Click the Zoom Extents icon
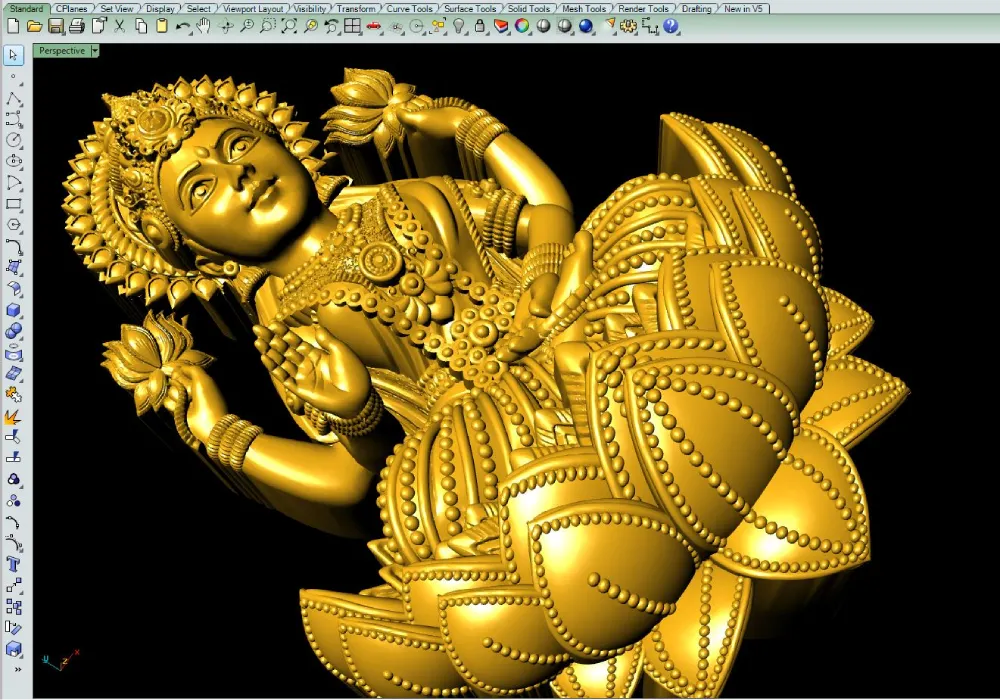 pos(289,26)
